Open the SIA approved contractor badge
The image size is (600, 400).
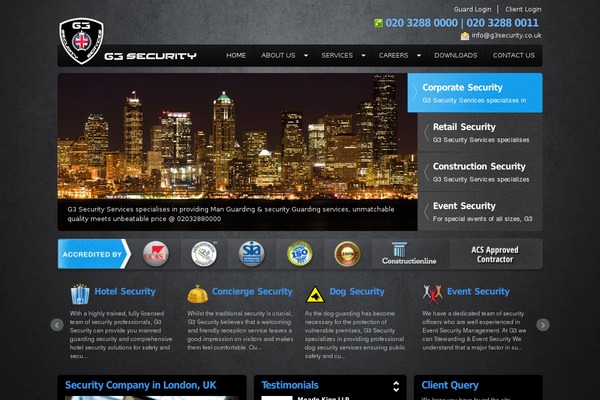(x=252, y=253)
